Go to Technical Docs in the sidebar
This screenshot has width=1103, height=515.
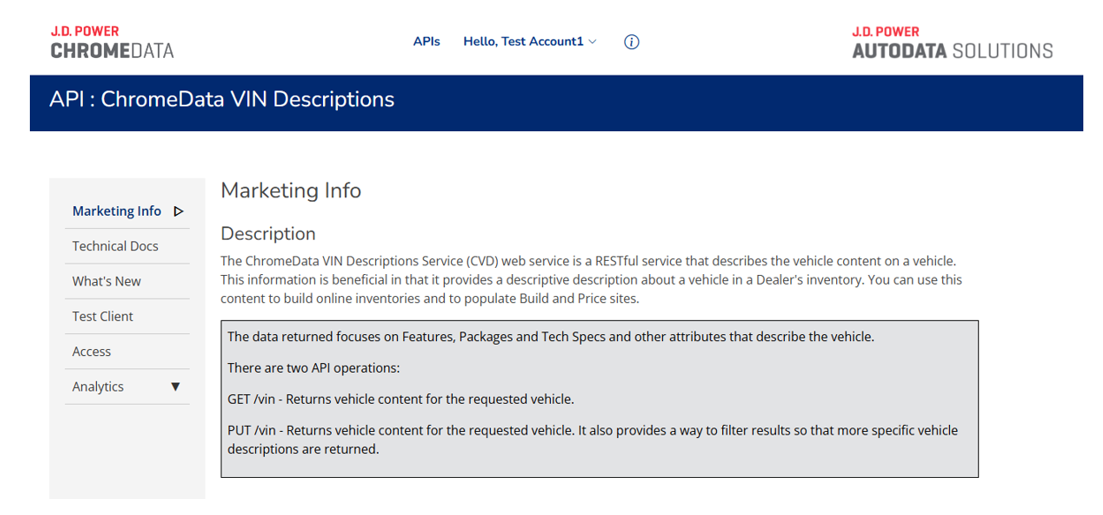coord(115,246)
